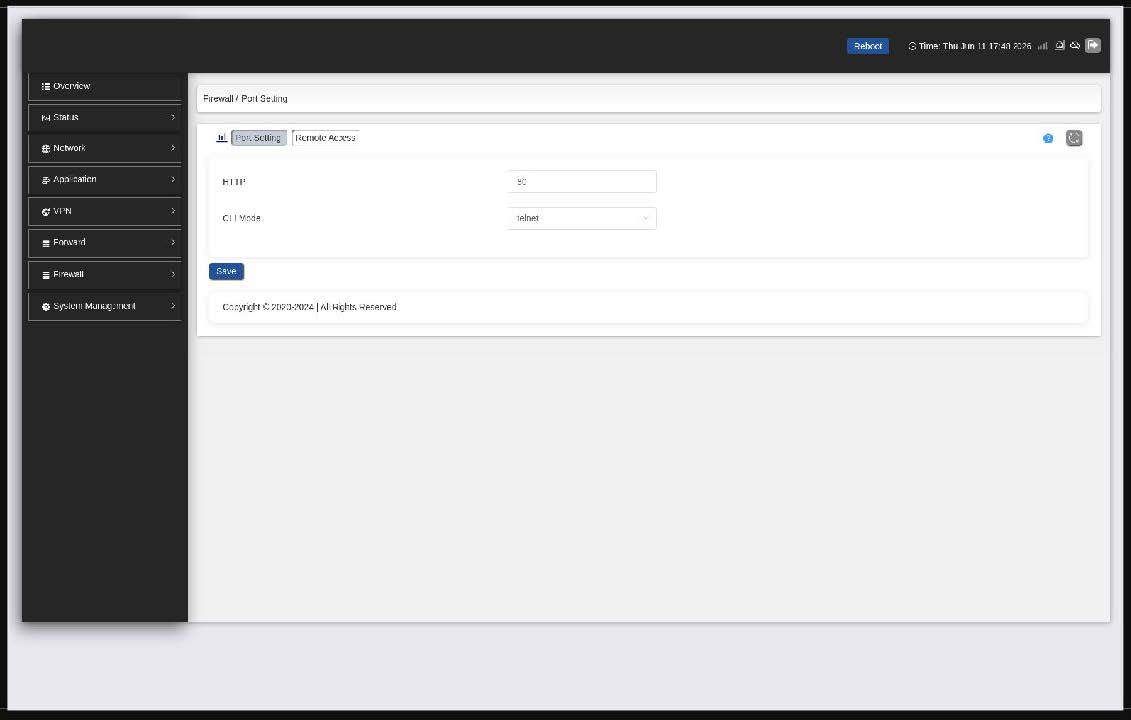Viewport: 1131px width, 720px height.
Task: Click the Forward sidebar icon
Action: (x=45, y=244)
